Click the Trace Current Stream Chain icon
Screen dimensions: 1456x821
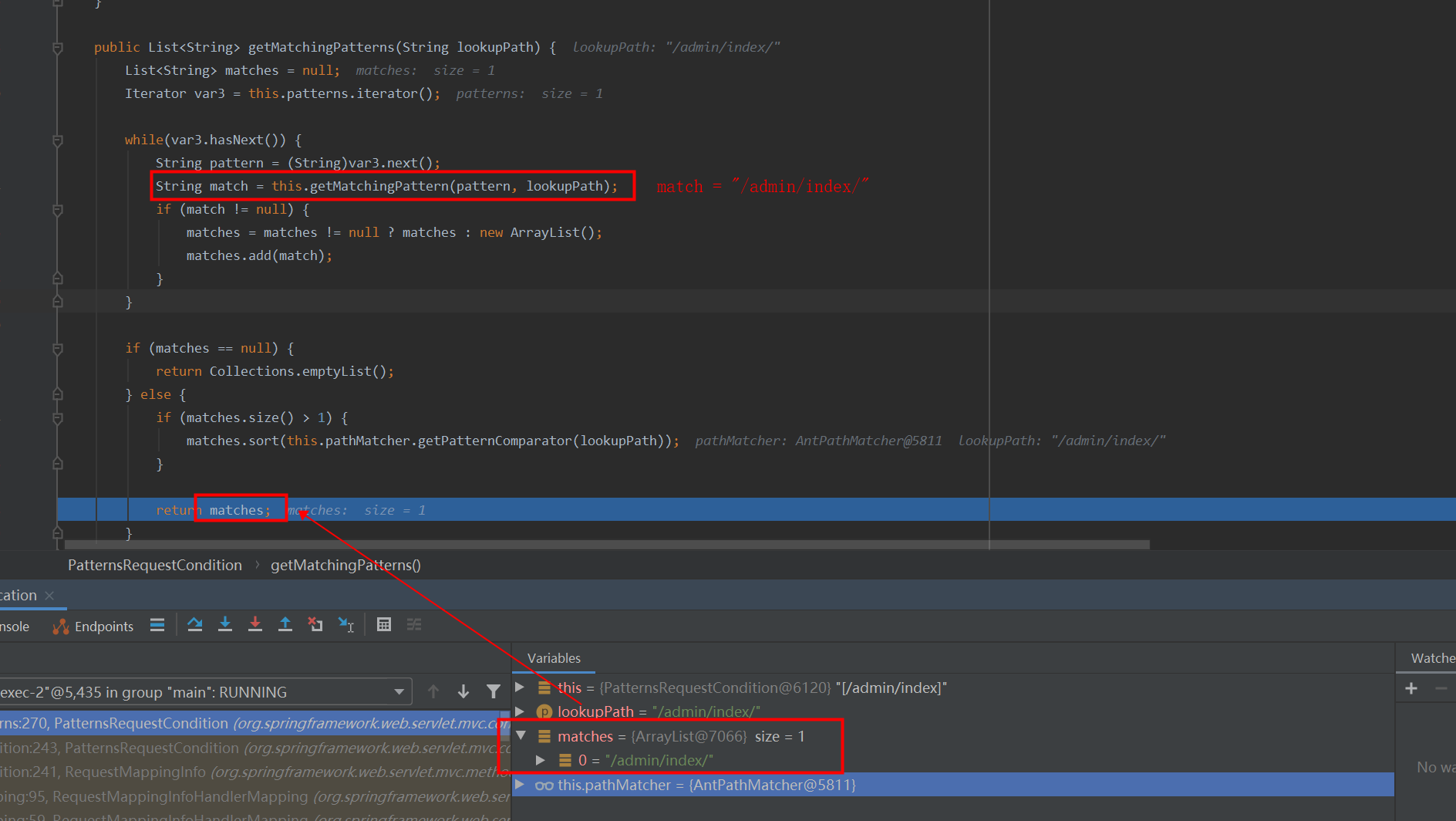pyautogui.click(x=414, y=625)
